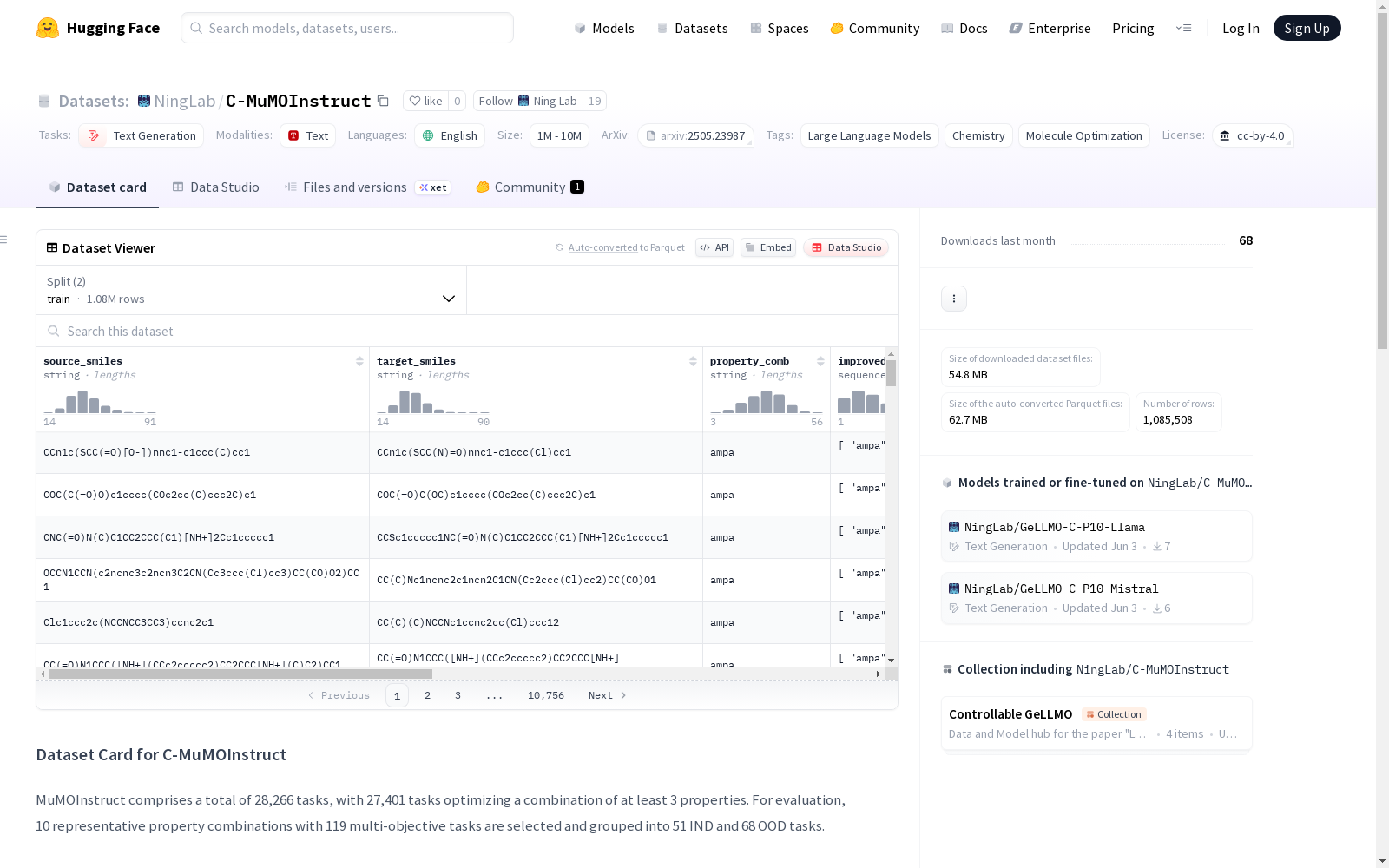The height and width of the screenshot is (868, 1389).
Task: Sort the source_smiles column
Action: point(359,361)
